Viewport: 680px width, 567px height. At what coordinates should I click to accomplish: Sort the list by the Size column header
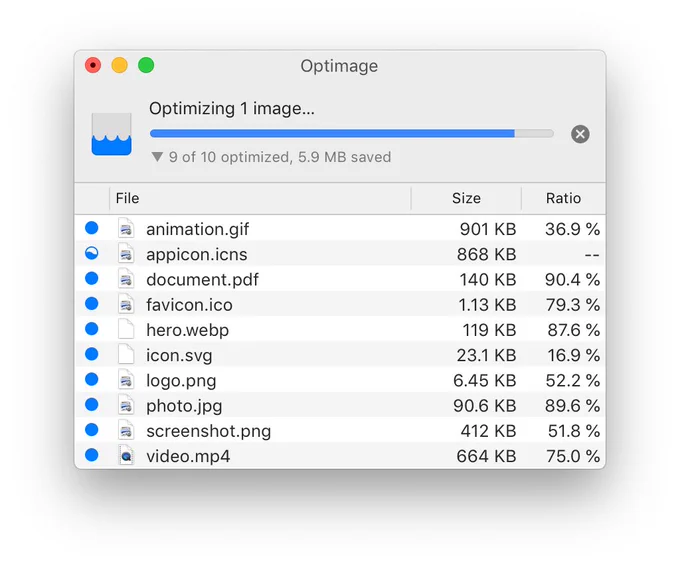pos(466,198)
